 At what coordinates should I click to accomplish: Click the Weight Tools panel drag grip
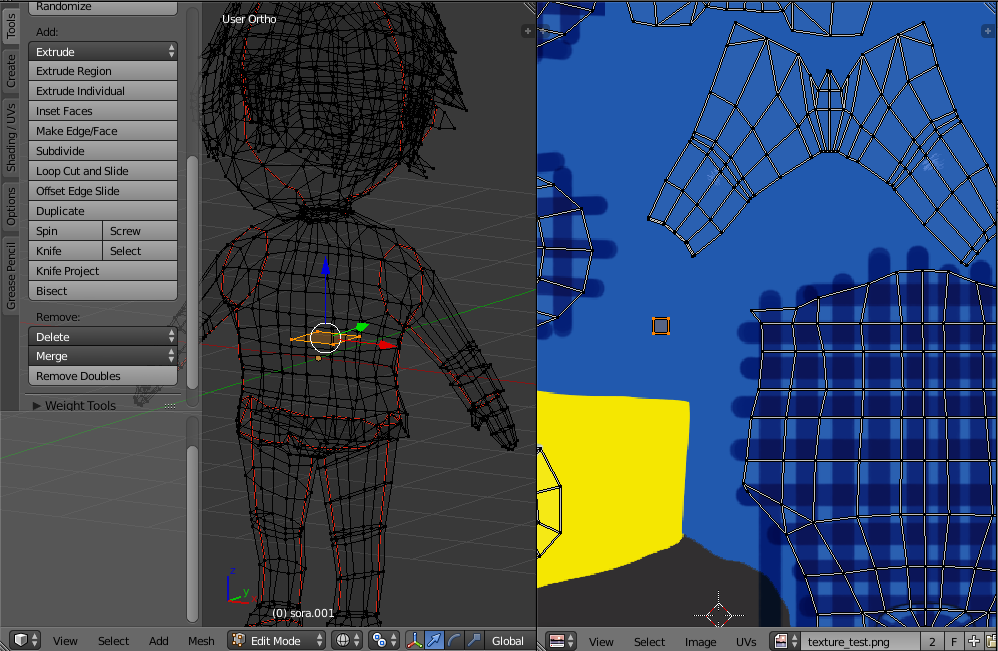pos(170,405)
